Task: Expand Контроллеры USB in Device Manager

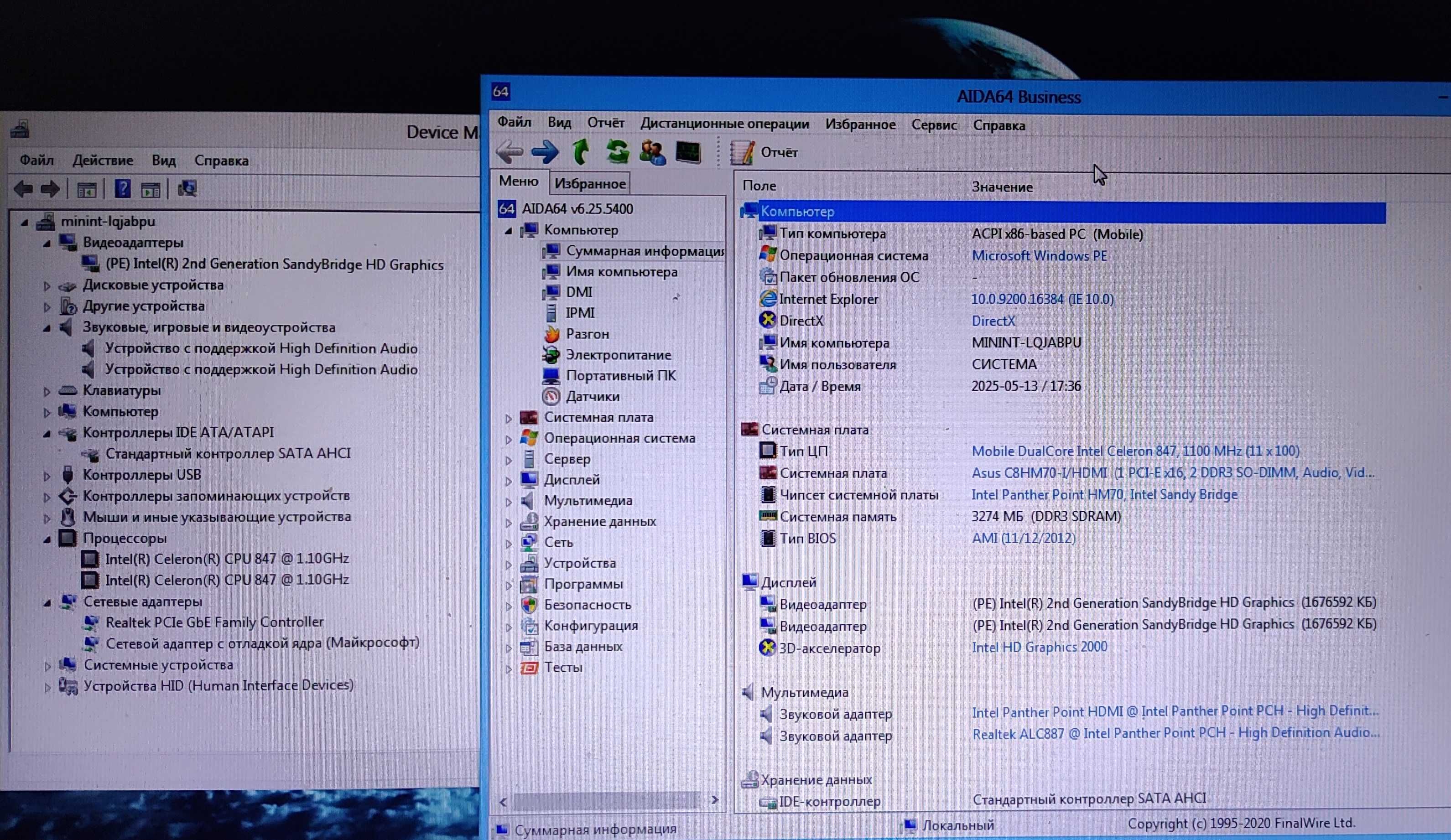Action: (47, 476)
